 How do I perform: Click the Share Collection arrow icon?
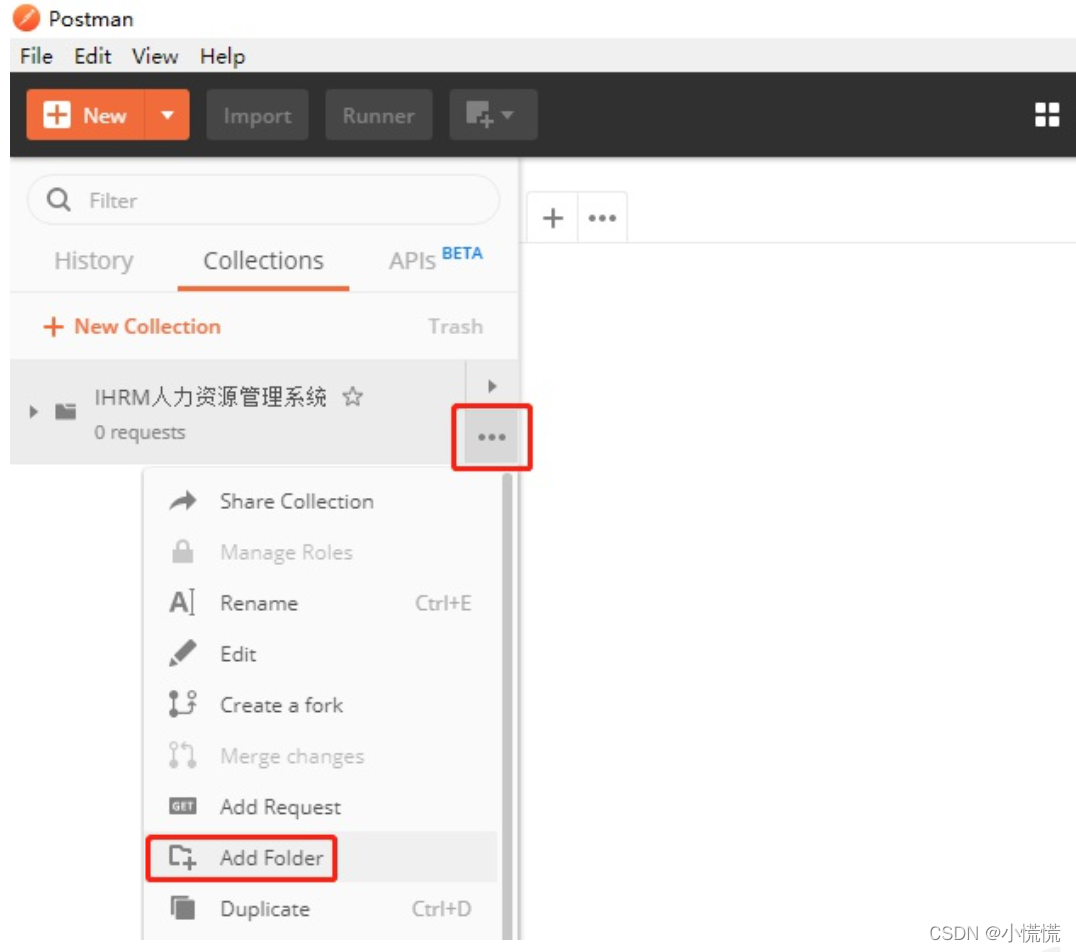[x=183, y=501]
